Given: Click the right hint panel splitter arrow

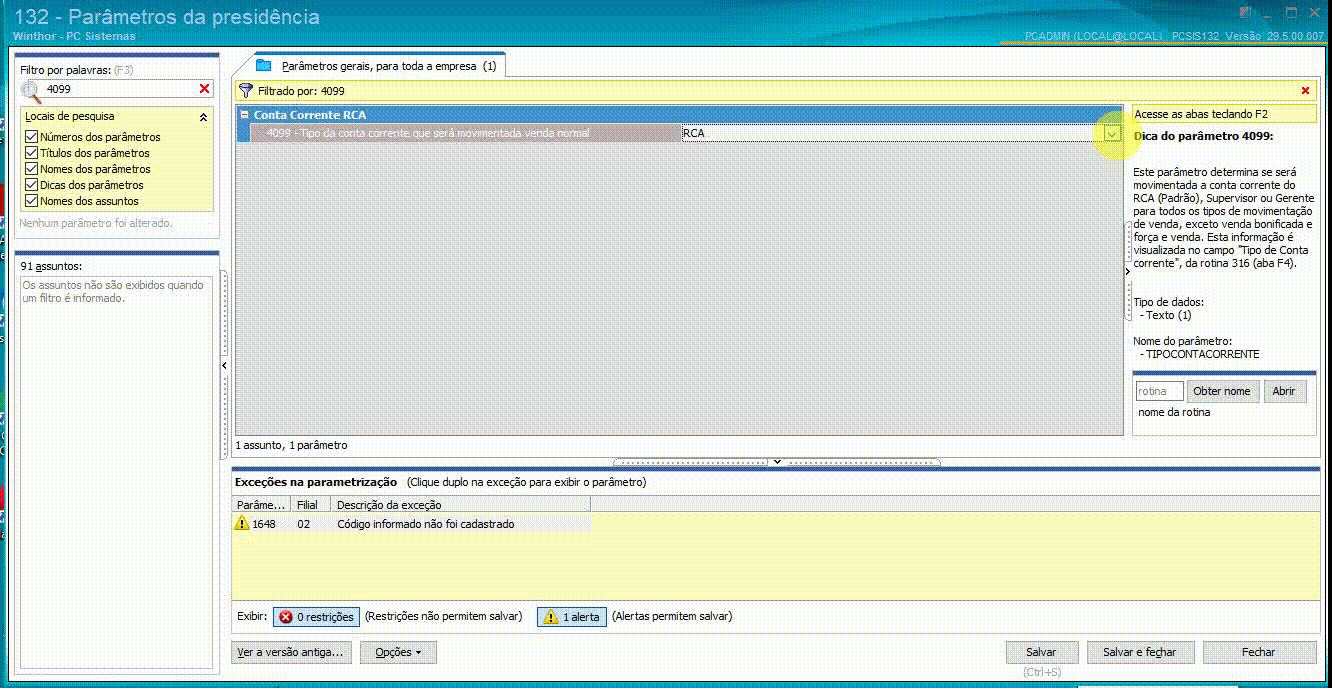Looking at the screenshot, I should [x=1128, y=271].
